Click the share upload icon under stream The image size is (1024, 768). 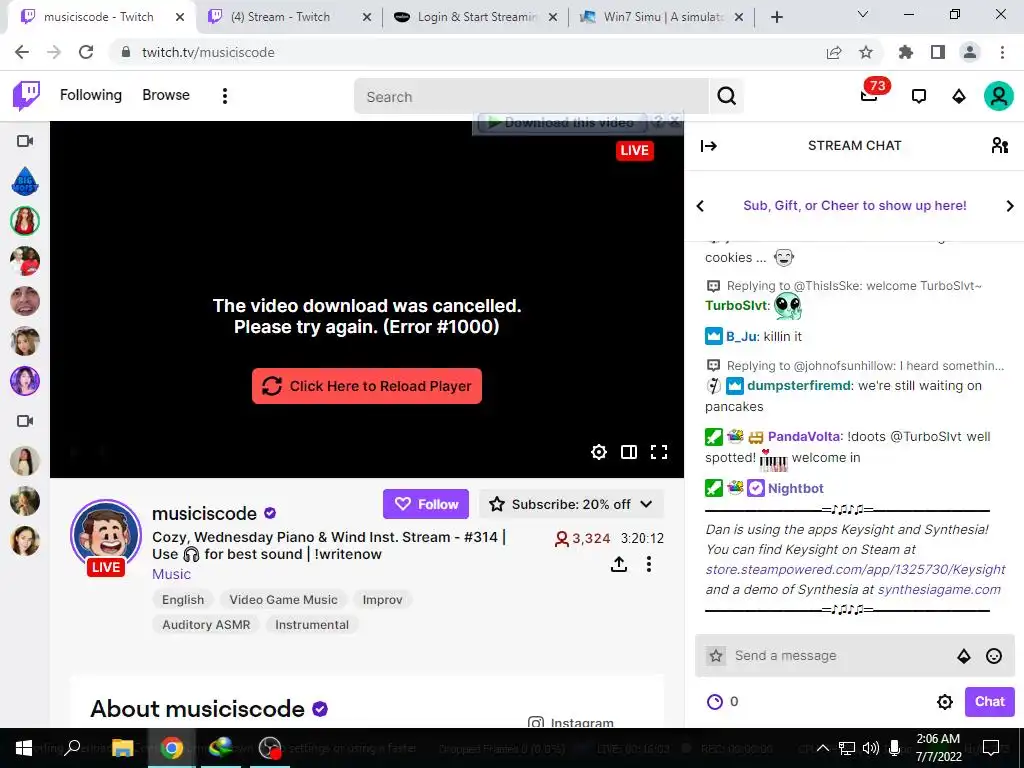618,564
